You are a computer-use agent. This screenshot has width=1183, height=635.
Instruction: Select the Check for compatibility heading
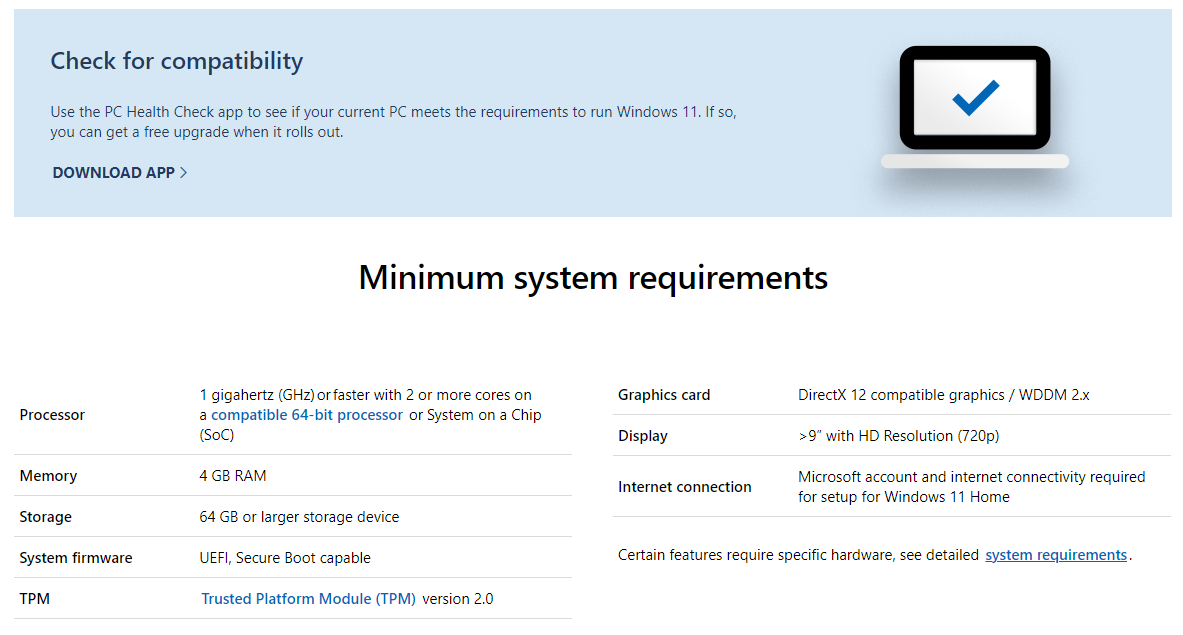(x=177, y=61)
